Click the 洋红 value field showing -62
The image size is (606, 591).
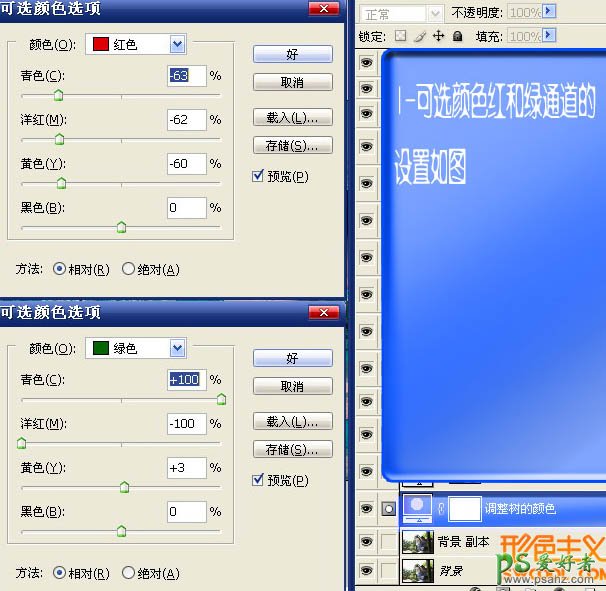pos(186,120)
